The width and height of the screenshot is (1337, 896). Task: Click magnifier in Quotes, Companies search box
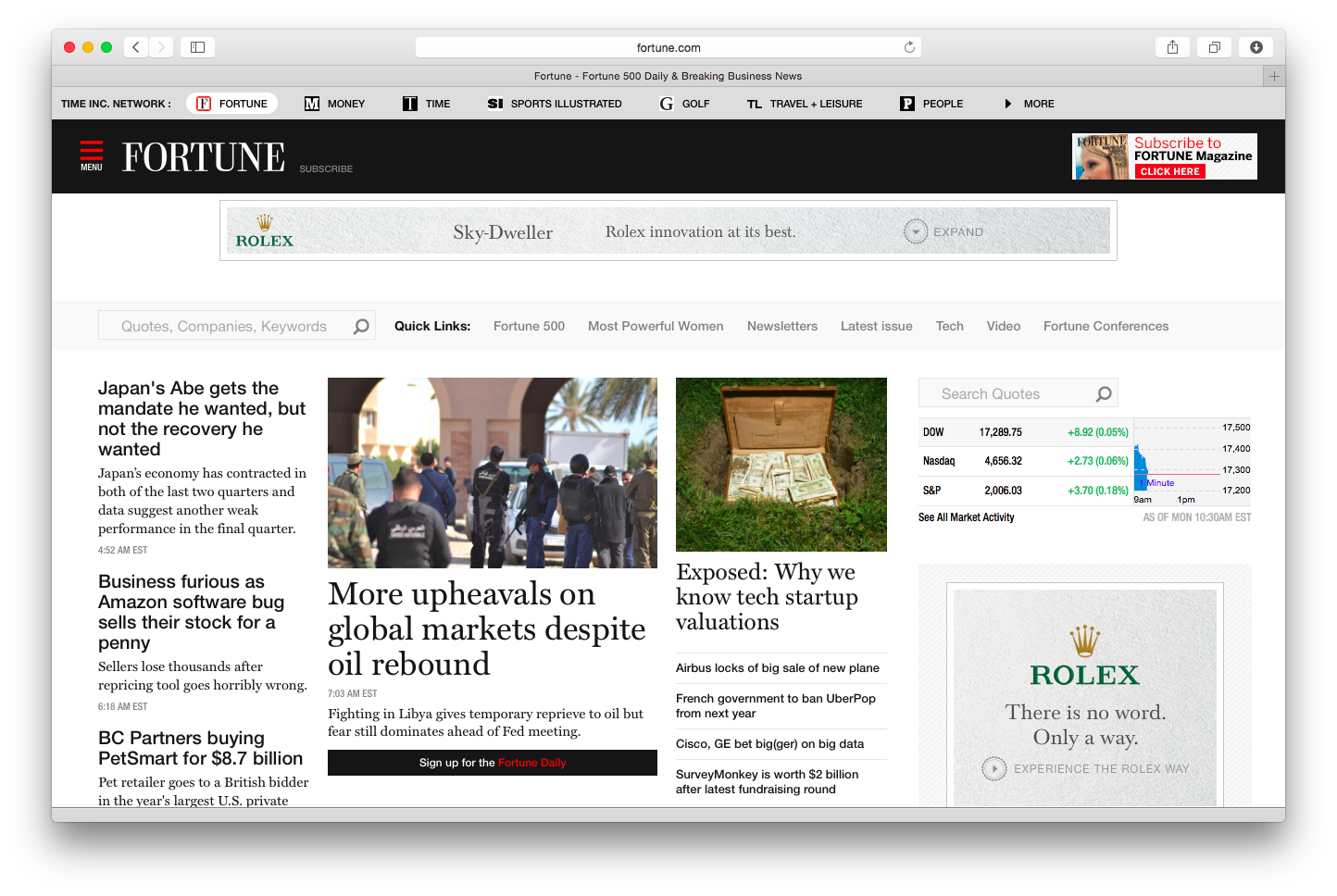tap(361, 326)
